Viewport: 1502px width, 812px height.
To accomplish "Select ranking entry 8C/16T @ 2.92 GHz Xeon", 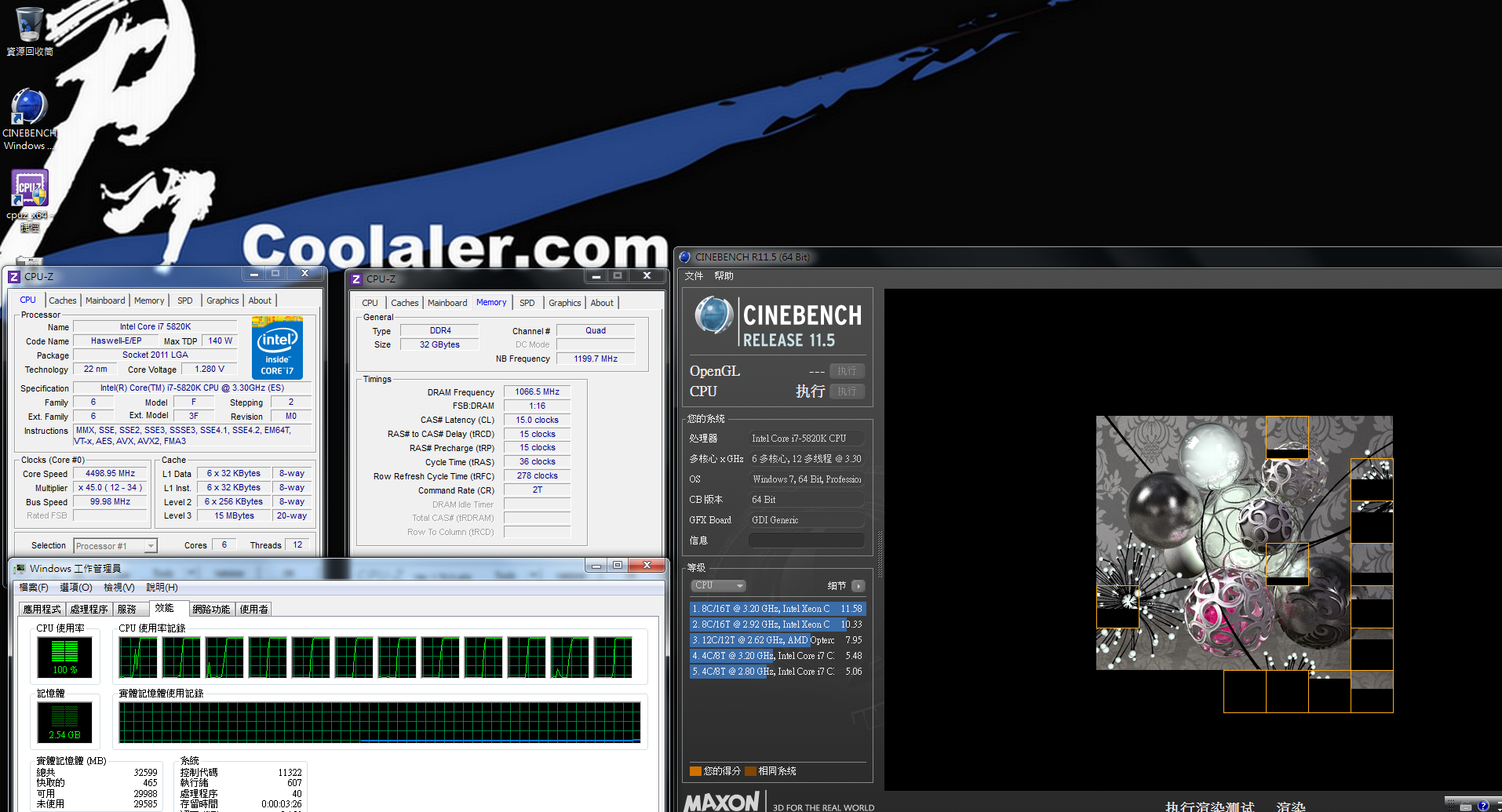I will 778,624.
